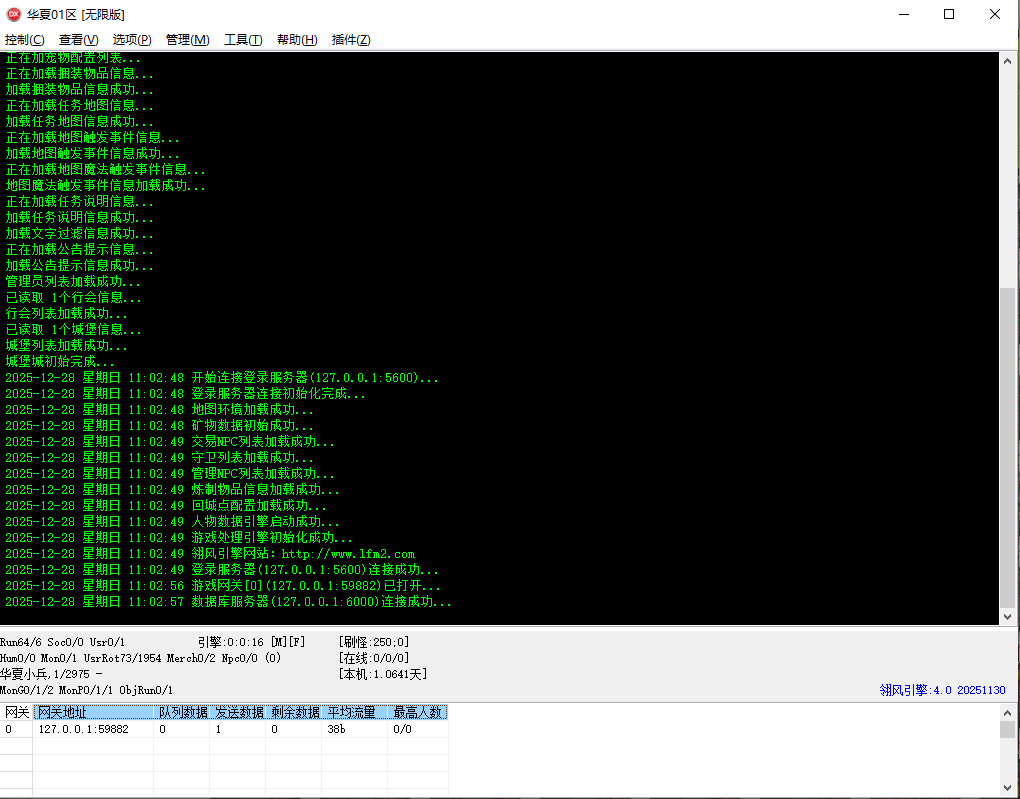Open the 控制(C) menu

[25, 40]
